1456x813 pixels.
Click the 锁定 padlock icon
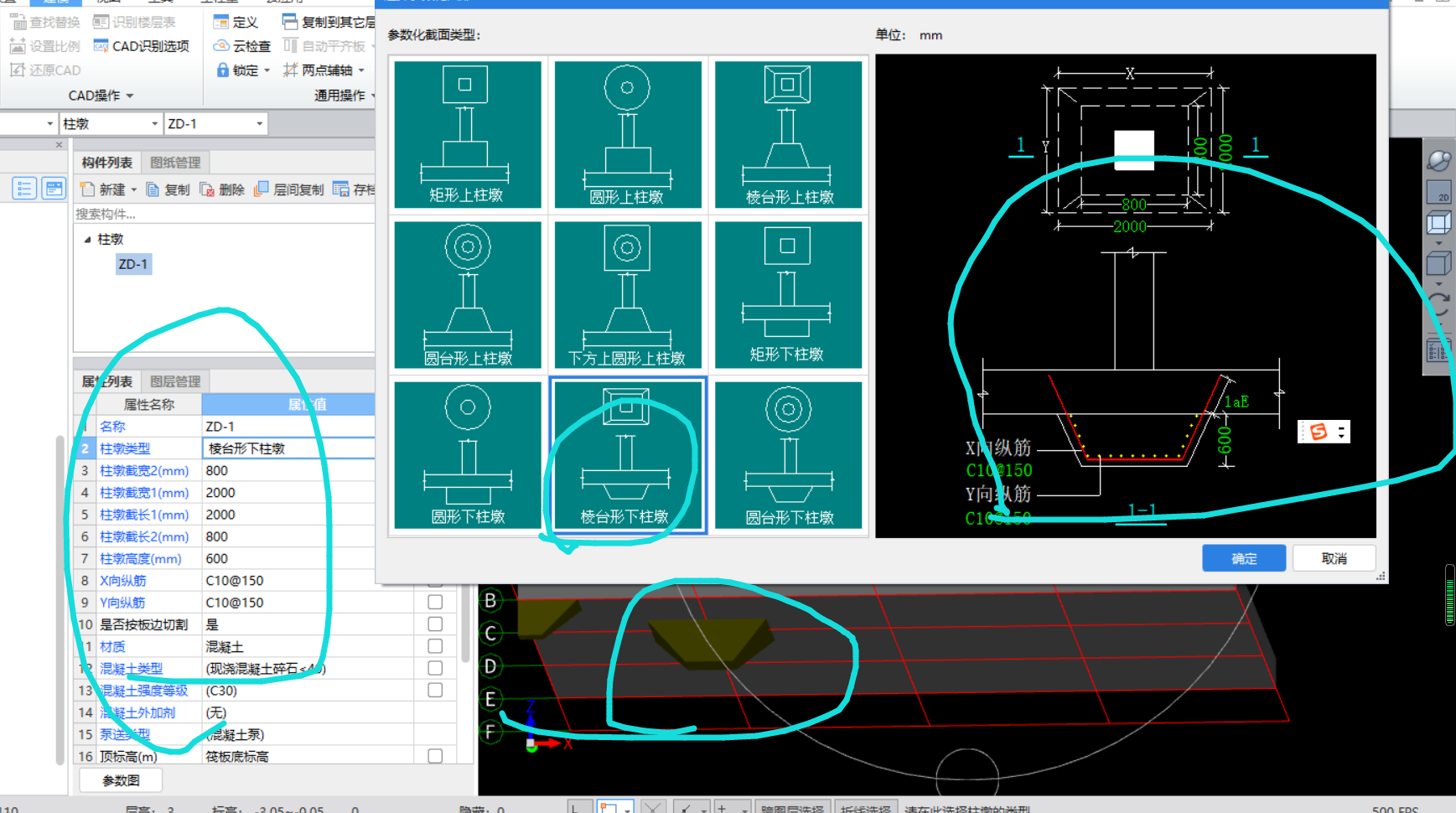222,70
